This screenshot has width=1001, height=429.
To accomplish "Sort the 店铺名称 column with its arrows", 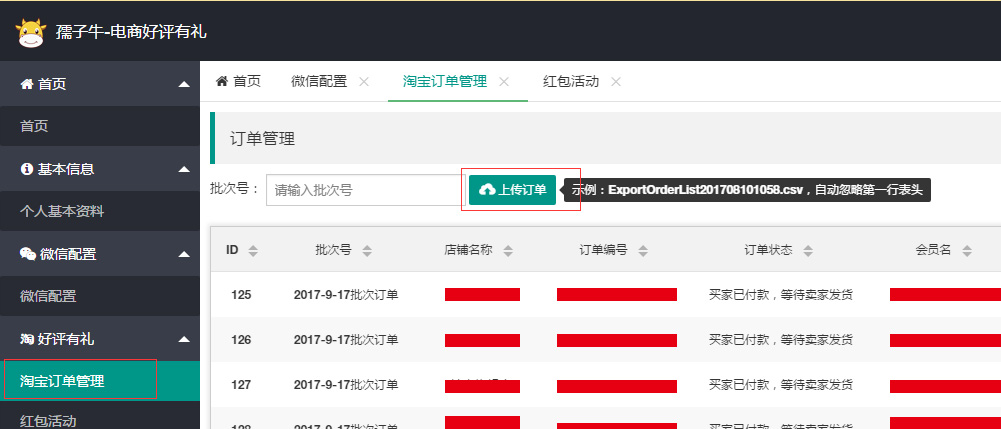I will point(508,251).
